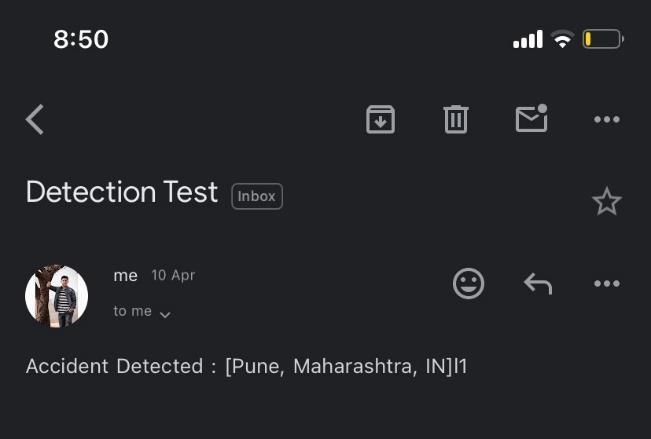
Task: Tap the 8:50 clock in status bar
Action: tap(81, 40)
